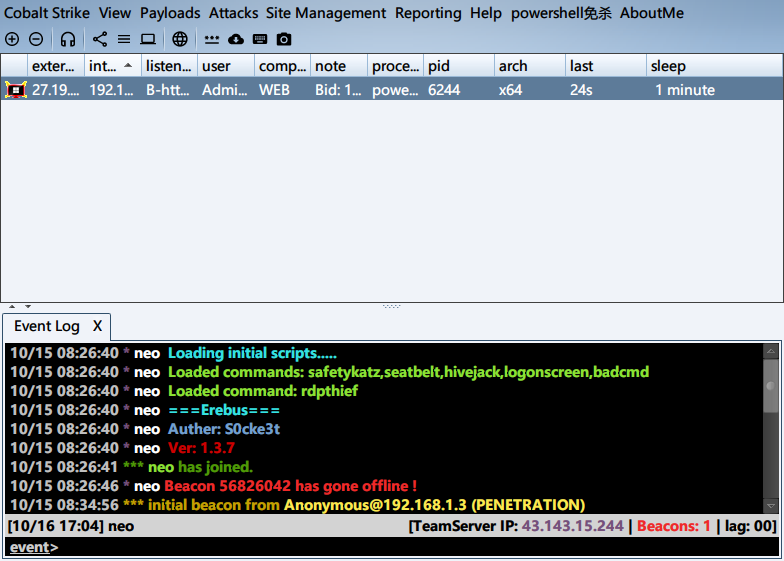The image size is (784, 561).
Task: Click the beacon computer icon in row
Action: tap(16, 90)
